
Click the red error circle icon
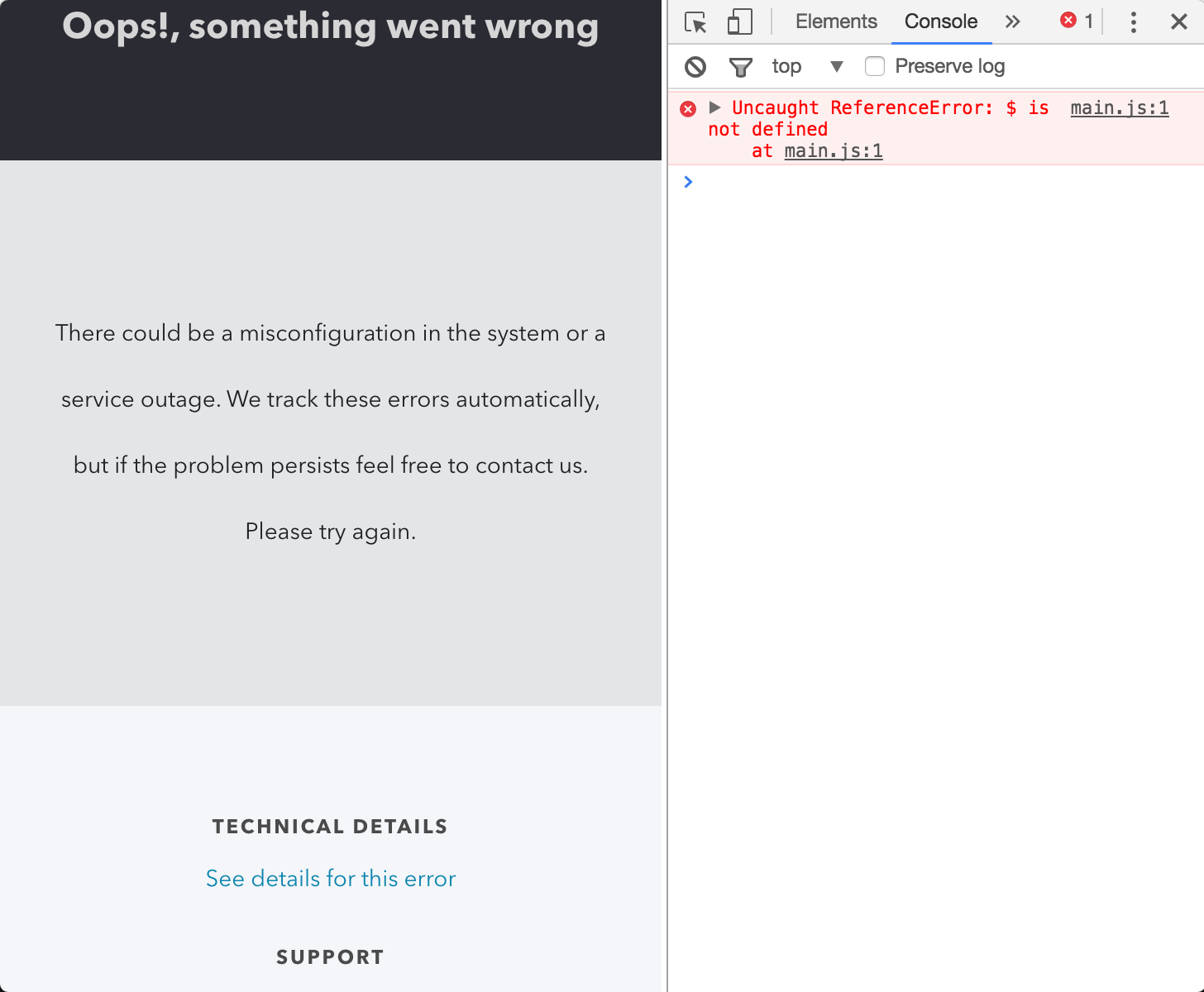(x=688, y=108)
